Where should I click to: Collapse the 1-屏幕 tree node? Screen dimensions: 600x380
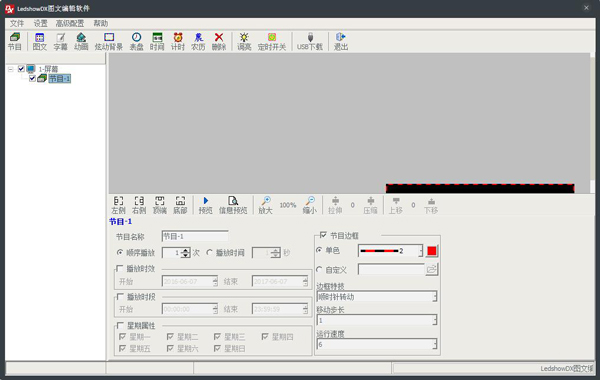pos(11,69)
